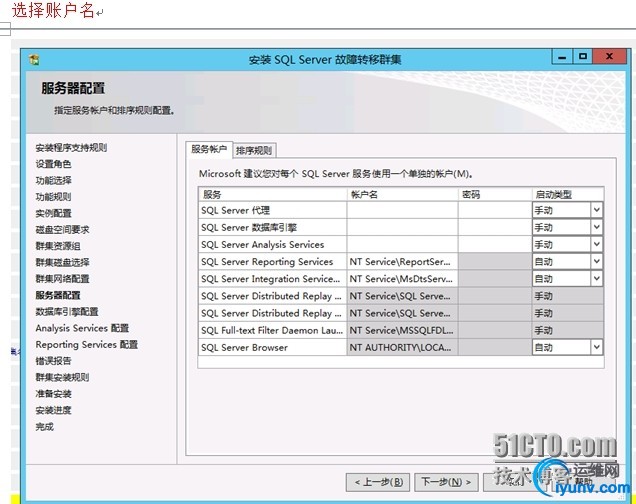636x504 pixels.
Task: Click the NT Service\ReportSer... account cell
Action: click(x=402, y=262)
